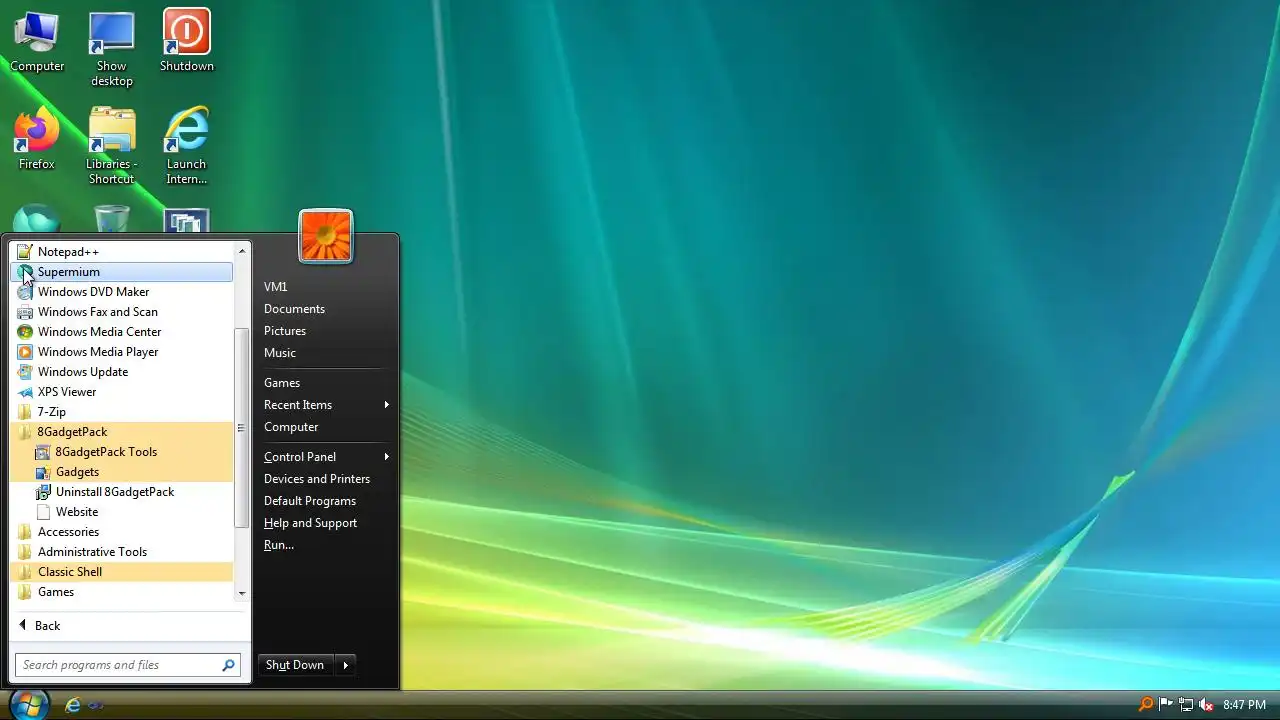
Task: Open Music from the start menu
Action: pos(325,353)
